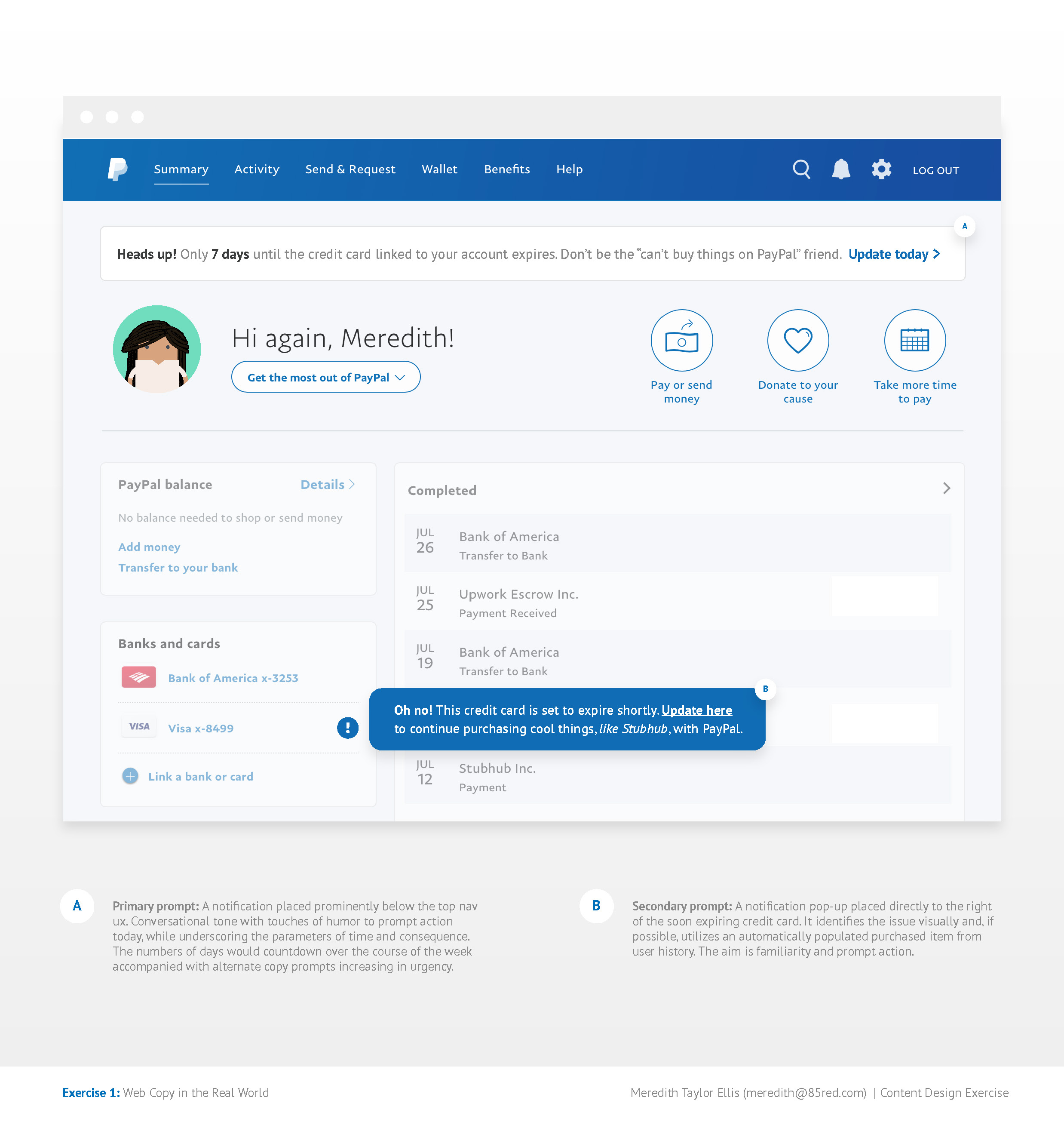Click the Donate to your cause heart icon
Viewport: 1064px width, 1122px height.
pyautogui.click(x=797, y=340)
